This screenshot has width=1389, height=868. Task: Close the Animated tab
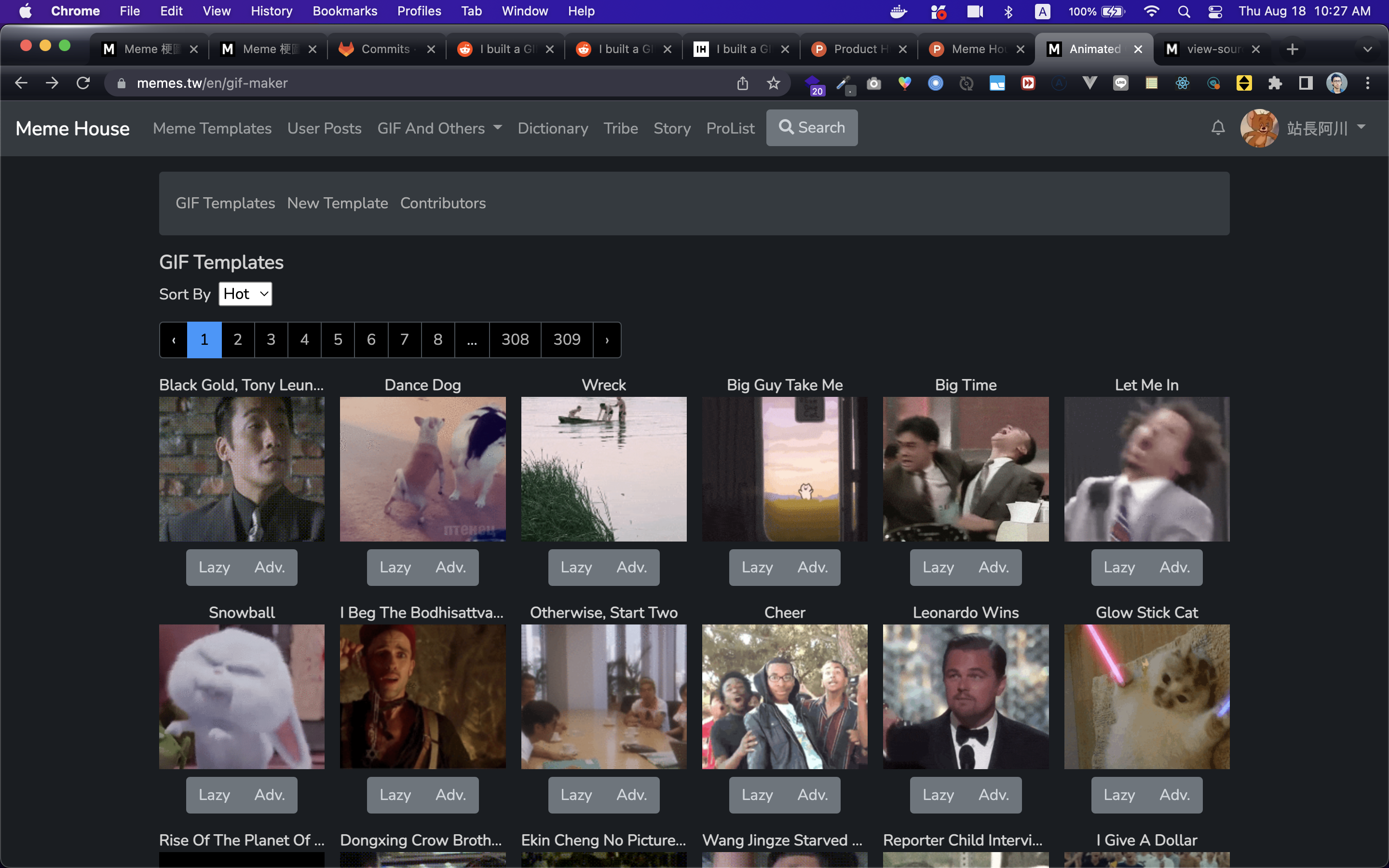pos(1138,49)
